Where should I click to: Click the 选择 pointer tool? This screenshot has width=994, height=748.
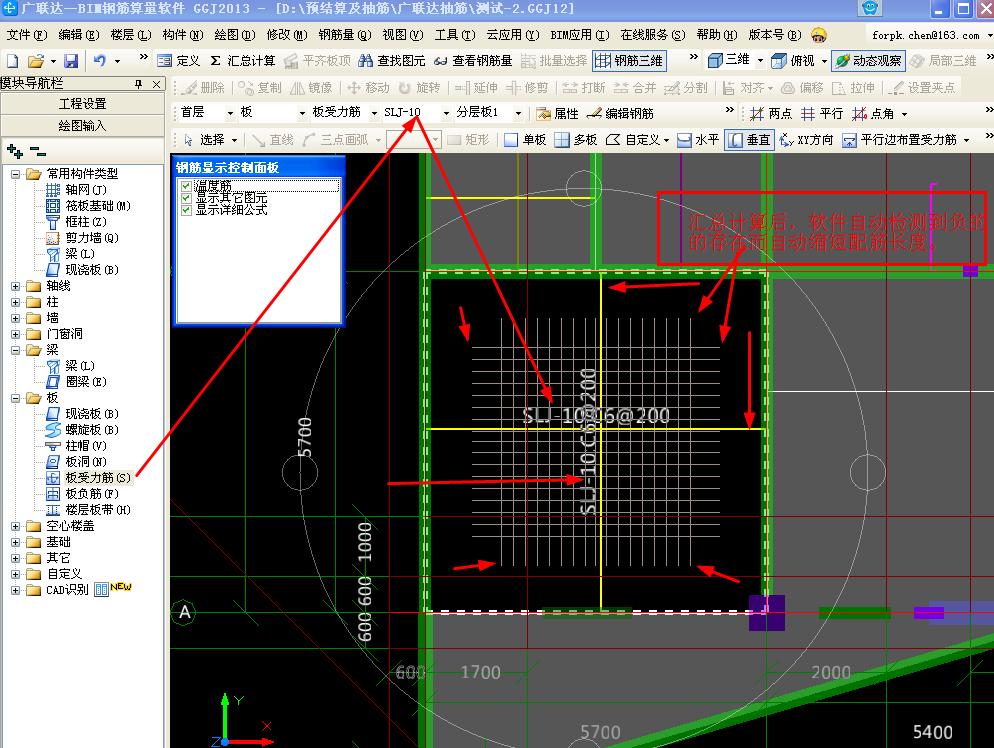(x=204, y=140)
